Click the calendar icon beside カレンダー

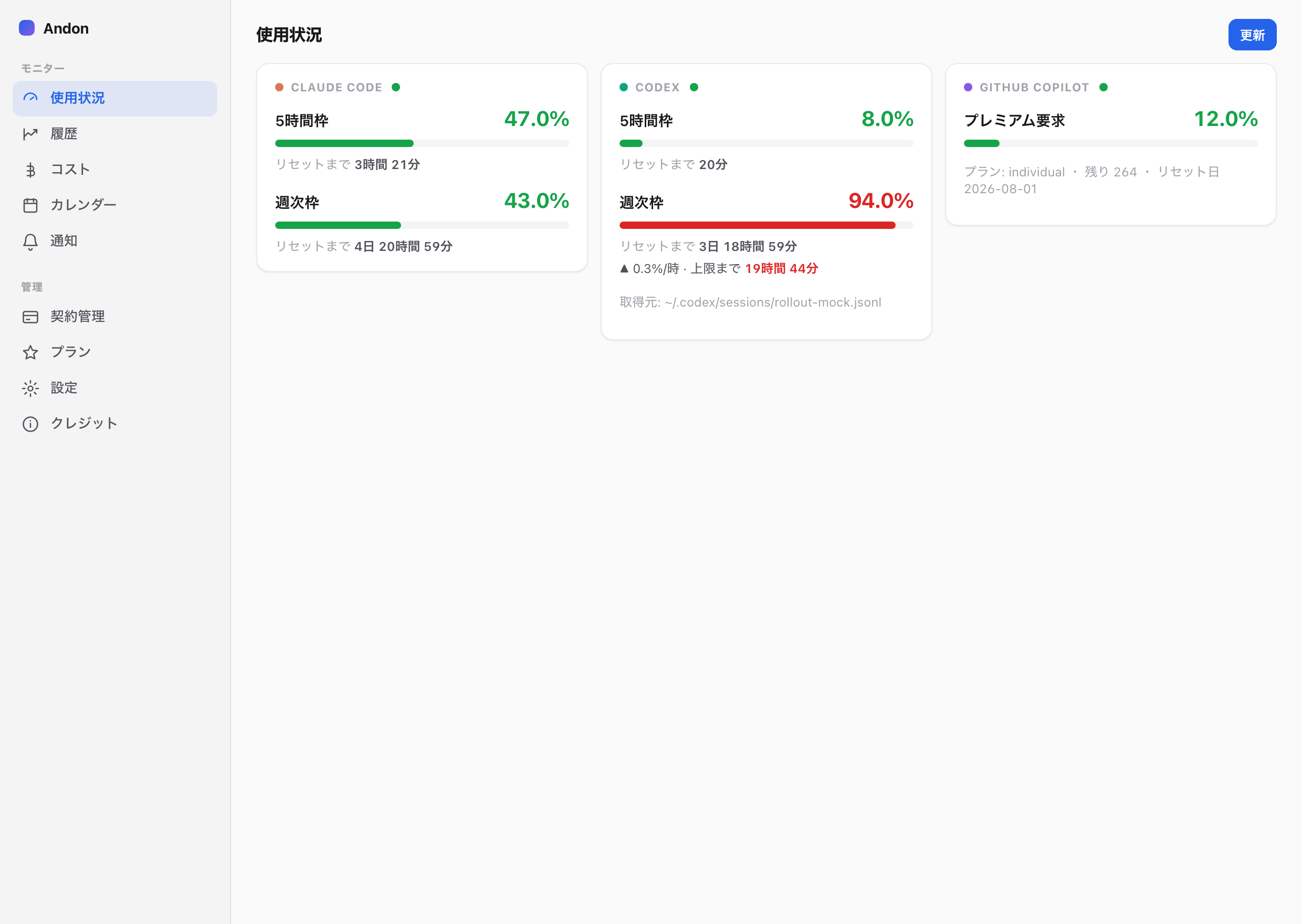30,205
